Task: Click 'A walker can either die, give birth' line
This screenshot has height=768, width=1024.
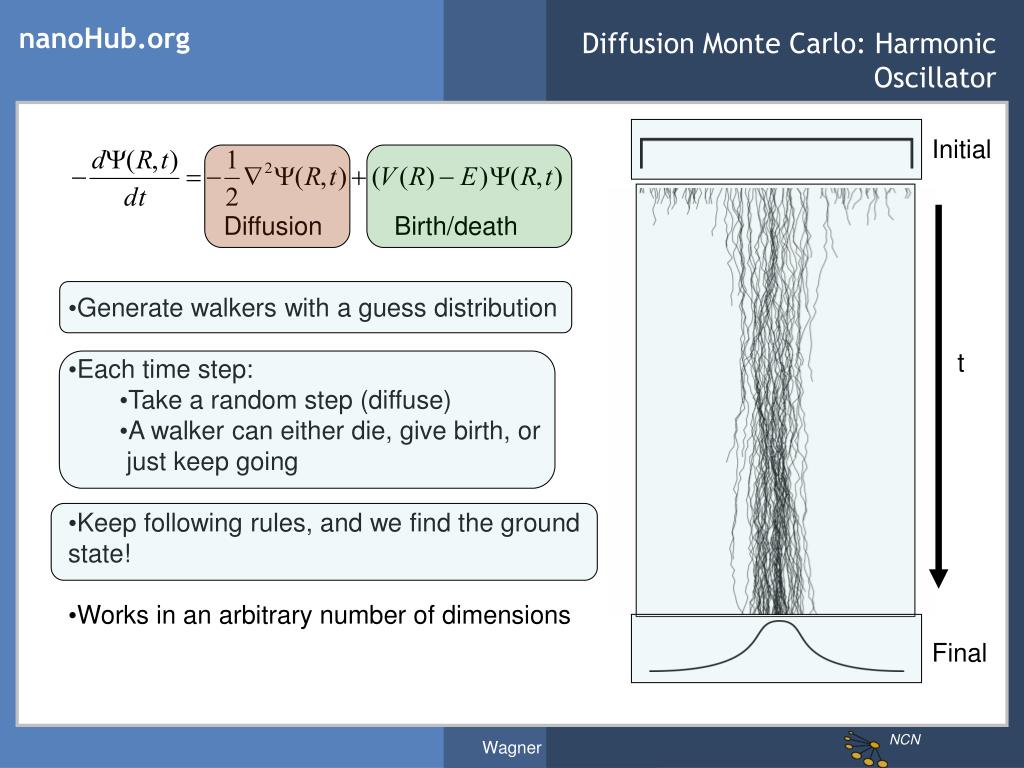Action: pyautogui.click(x=330, y=431)
